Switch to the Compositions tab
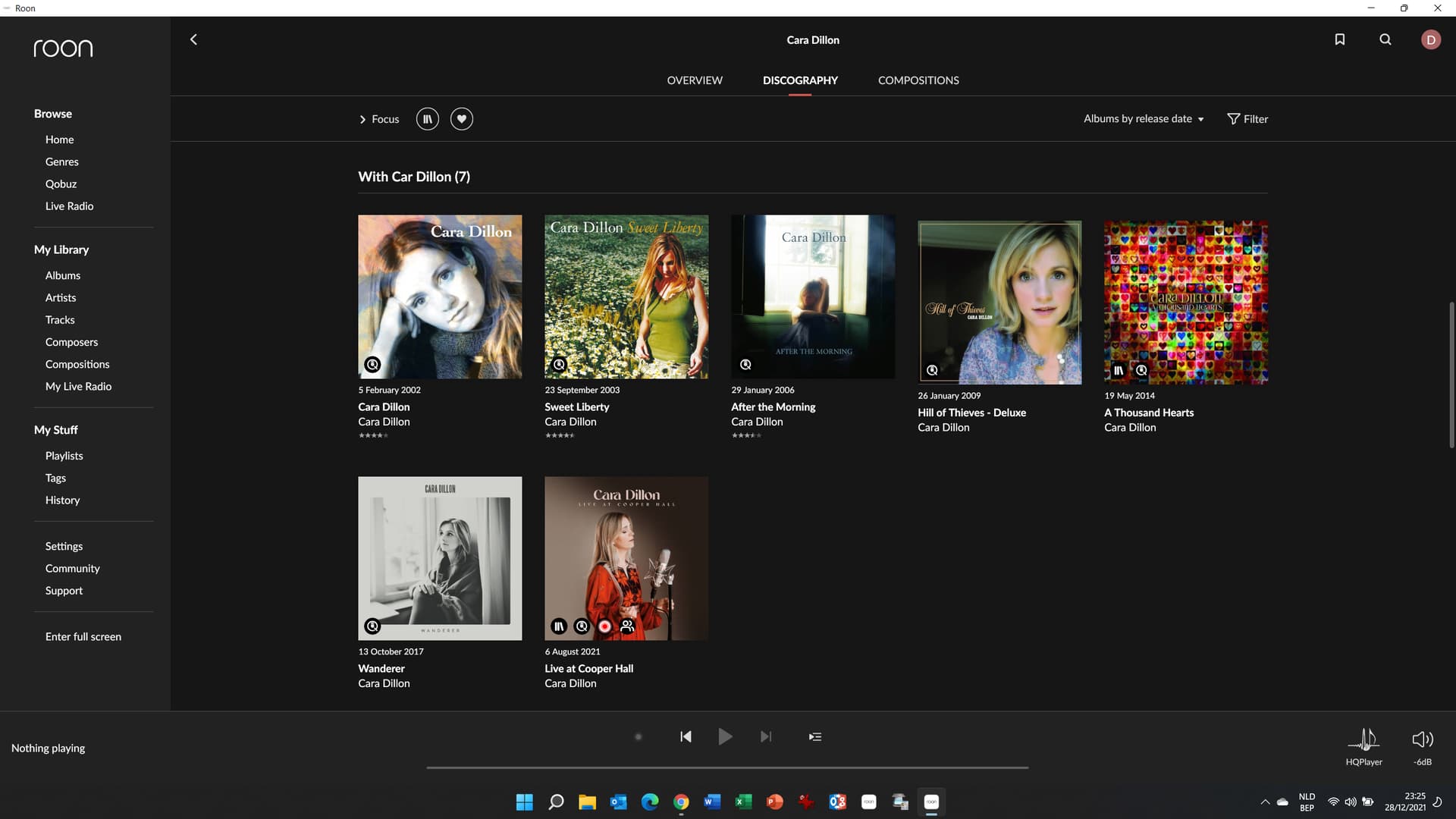The height and width of the screenshot is (819, 1456). point(918,80)
